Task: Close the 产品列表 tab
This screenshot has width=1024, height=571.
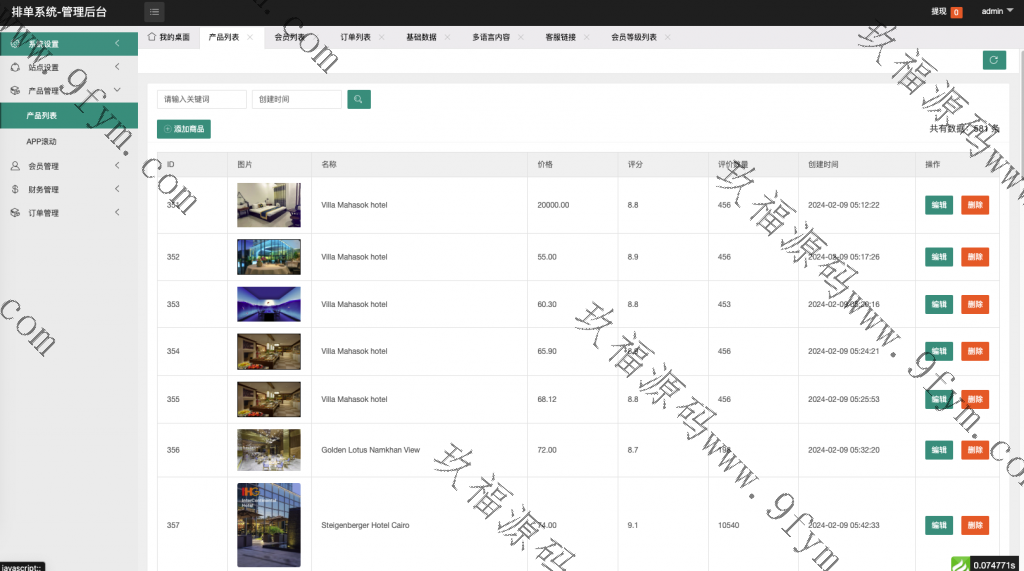Action: [x=249, y=37]
